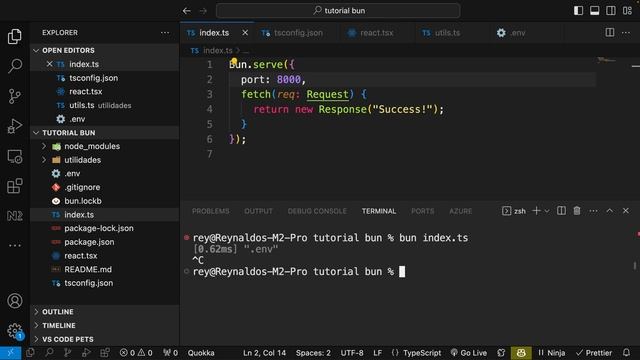Create new terminal with plus icon
Screen dimensions: 640x360
point(536,211)
